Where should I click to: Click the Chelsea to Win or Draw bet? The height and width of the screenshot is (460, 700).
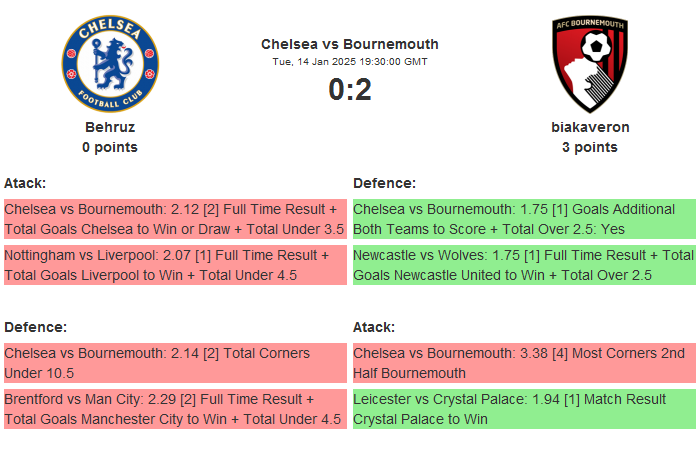point(175,219)
